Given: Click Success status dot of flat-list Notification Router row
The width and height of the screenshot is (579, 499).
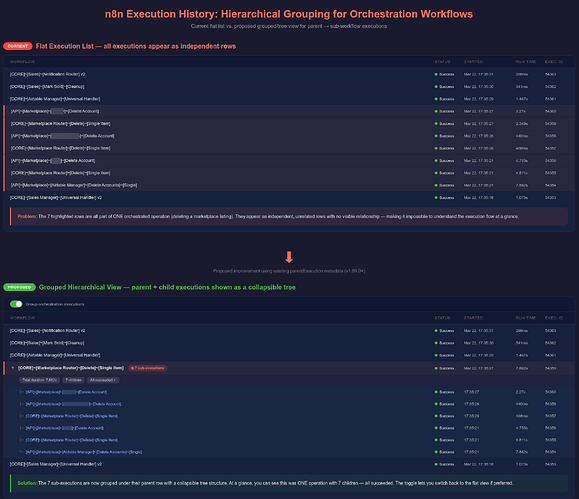Looking at the screenshot, I should [436, 74].
